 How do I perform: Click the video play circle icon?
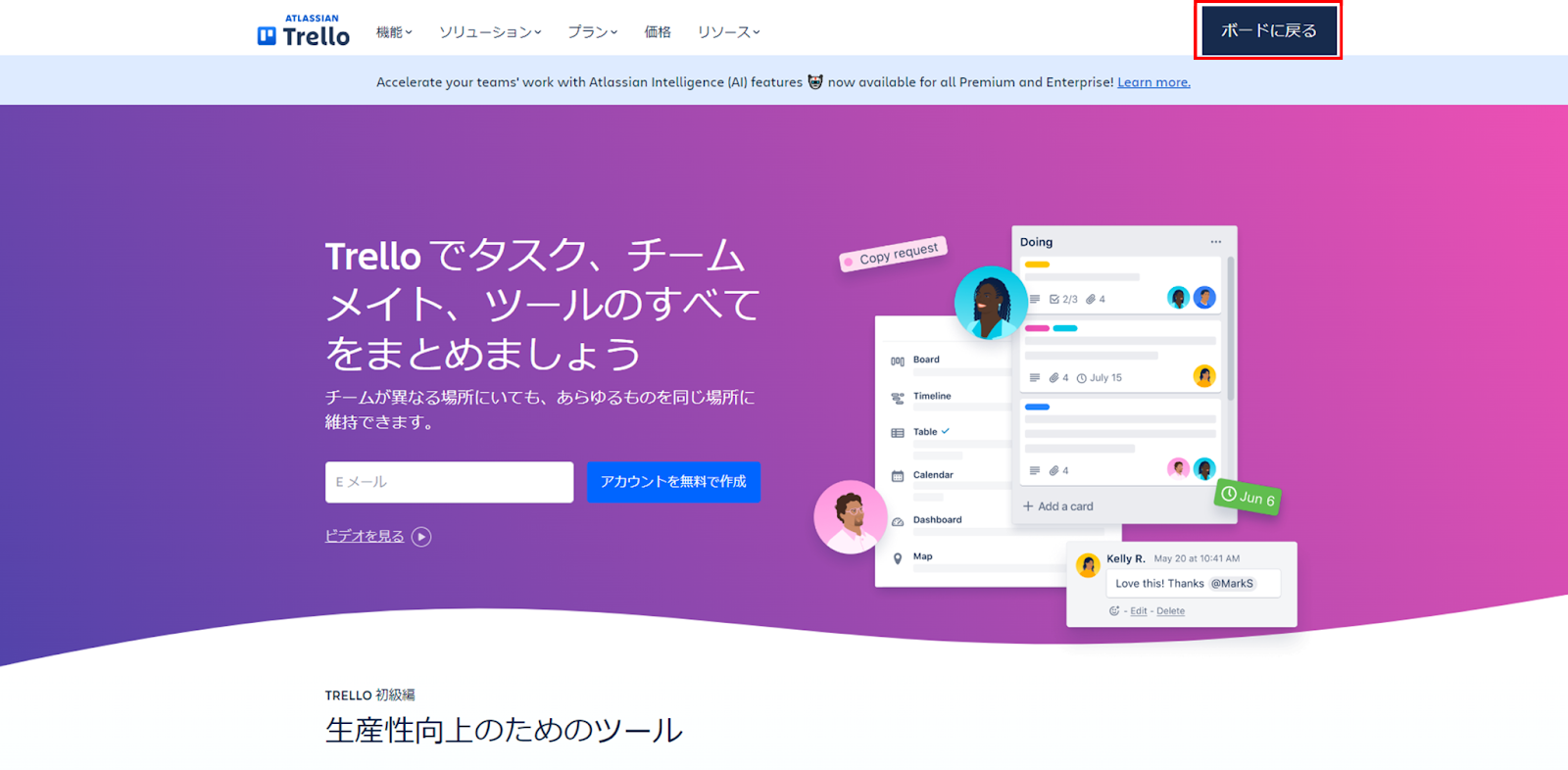click(421, 537)
